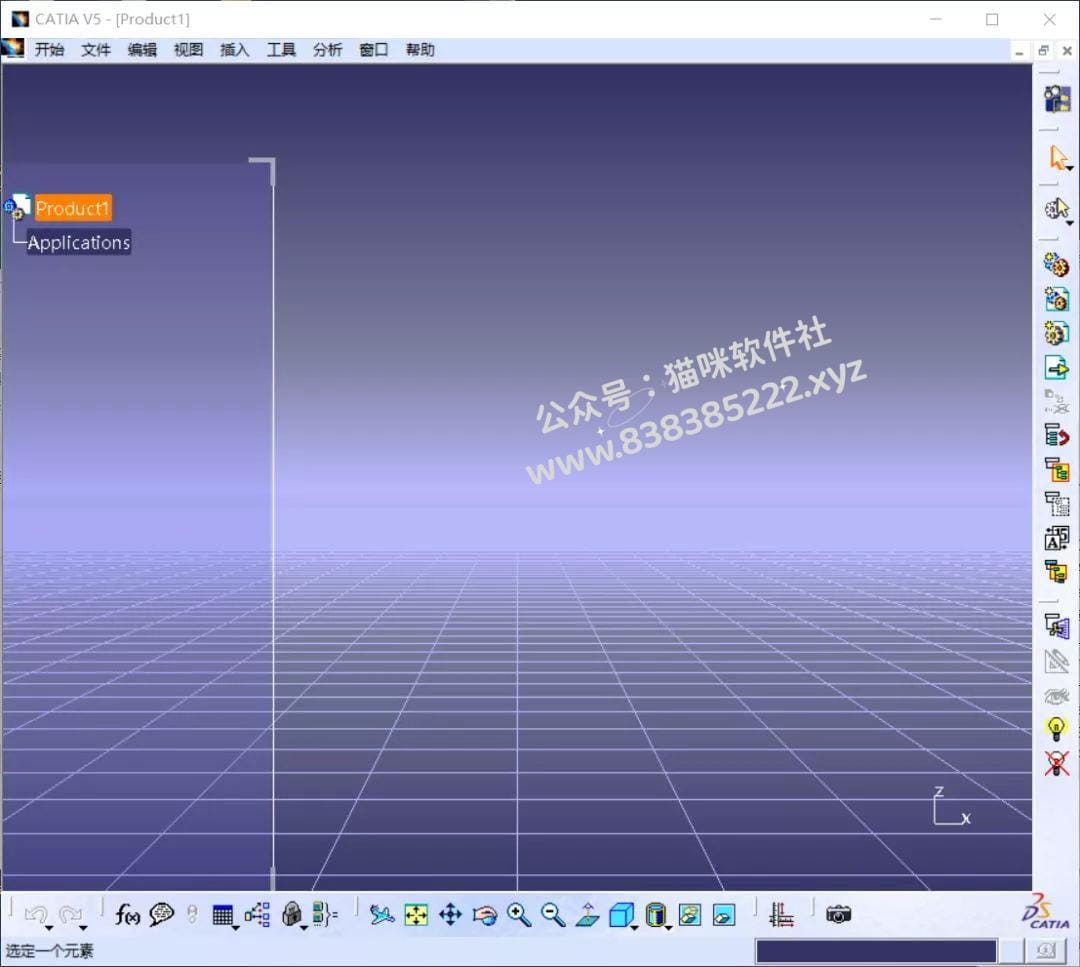Screen dimensions: 1080x967
Task: Open the Lock icon dropdown arrow
Action: tap(304, 928)
